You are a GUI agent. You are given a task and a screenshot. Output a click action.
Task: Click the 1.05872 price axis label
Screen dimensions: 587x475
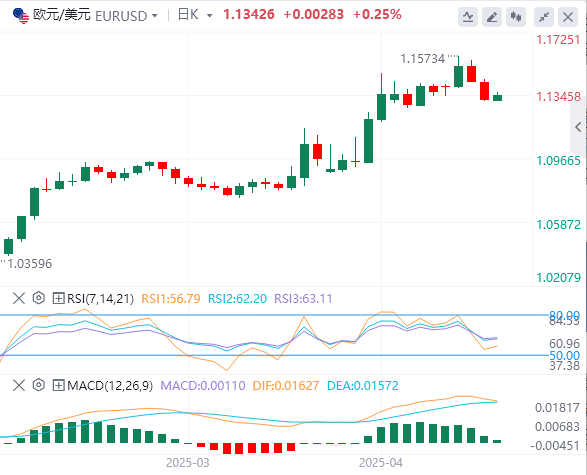click(x=559, y=225)
